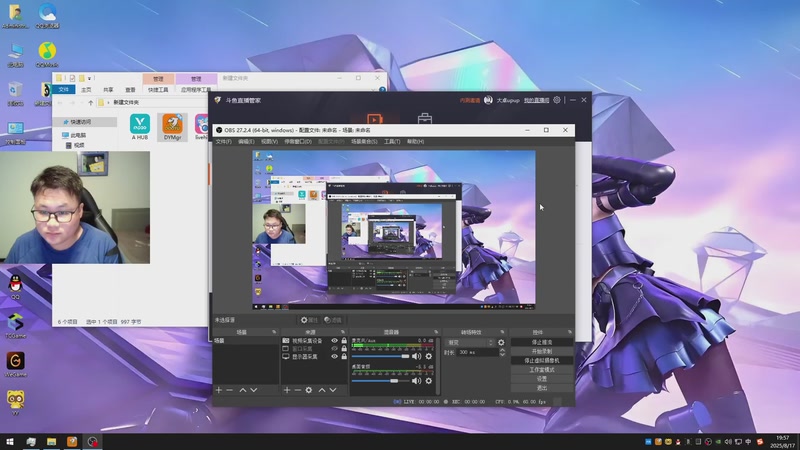Remove selected scene with the minus icon
The image size is (800, 450).
click(230, 390)
